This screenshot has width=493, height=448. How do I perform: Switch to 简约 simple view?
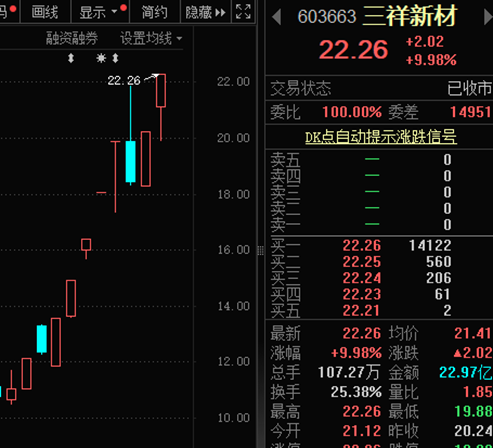[x=154, y=12]
